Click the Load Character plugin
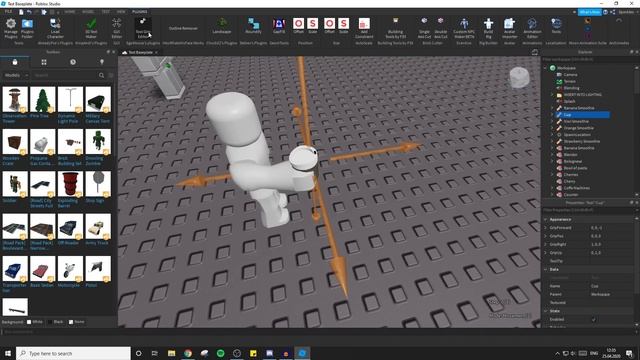This screenshot has height=360, width=640. pos(55,28)
